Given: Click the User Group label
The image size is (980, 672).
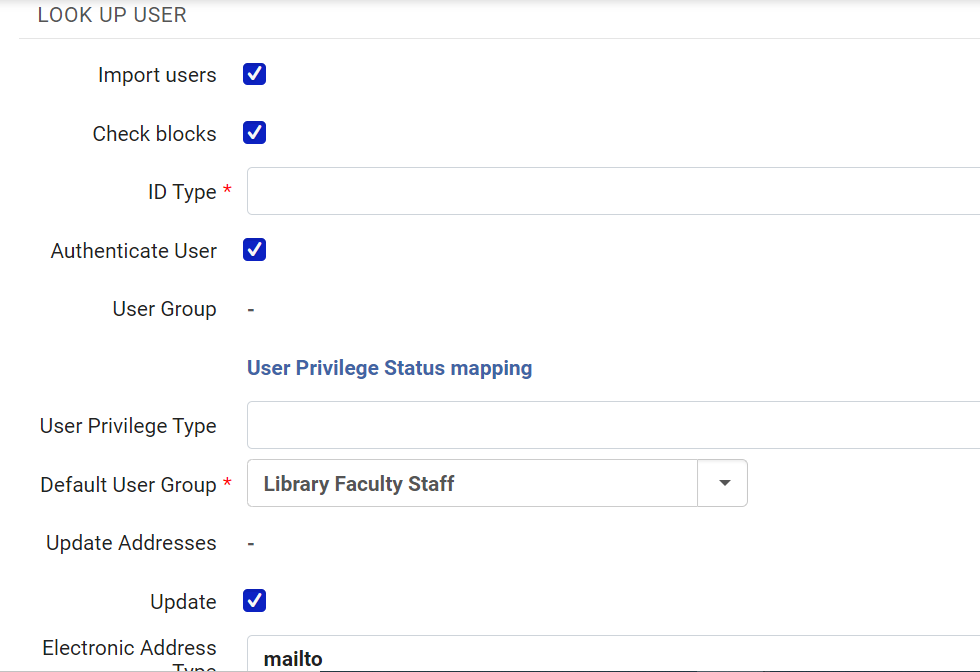Looking at the screenshot, I should click(x=164, y=309).
